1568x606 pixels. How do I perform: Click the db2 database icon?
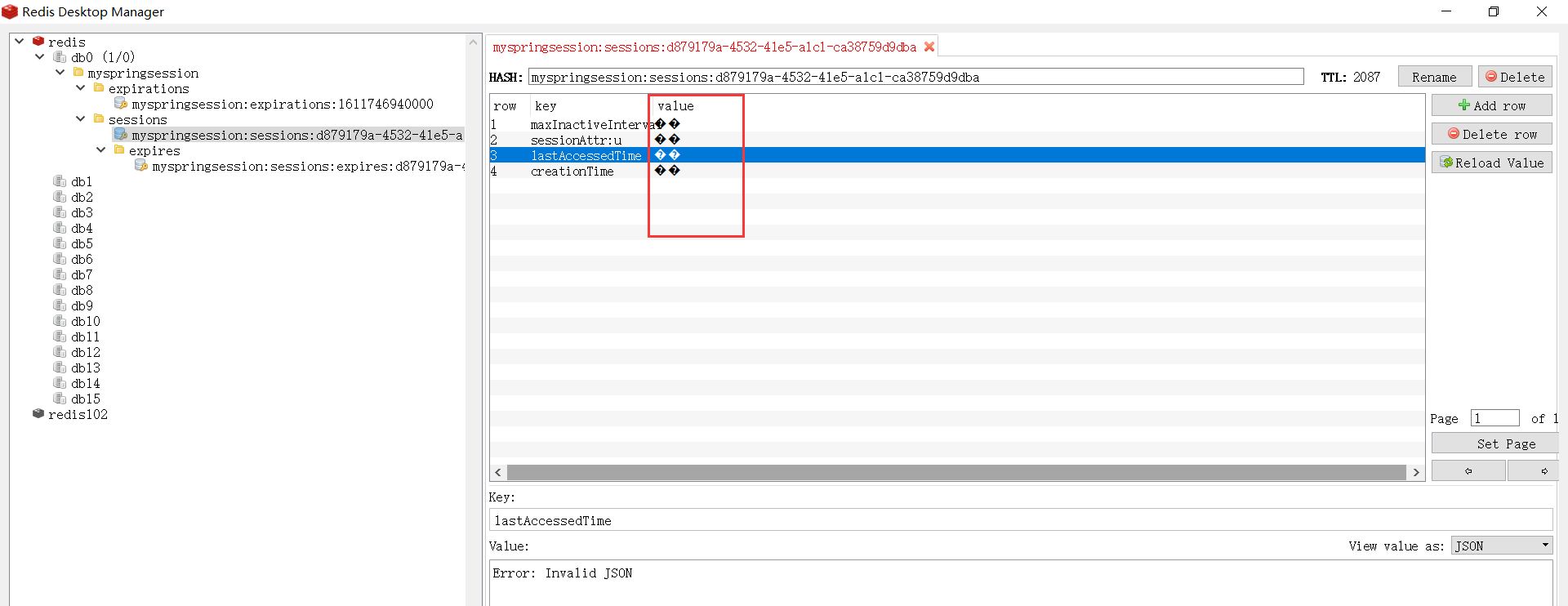59,196
